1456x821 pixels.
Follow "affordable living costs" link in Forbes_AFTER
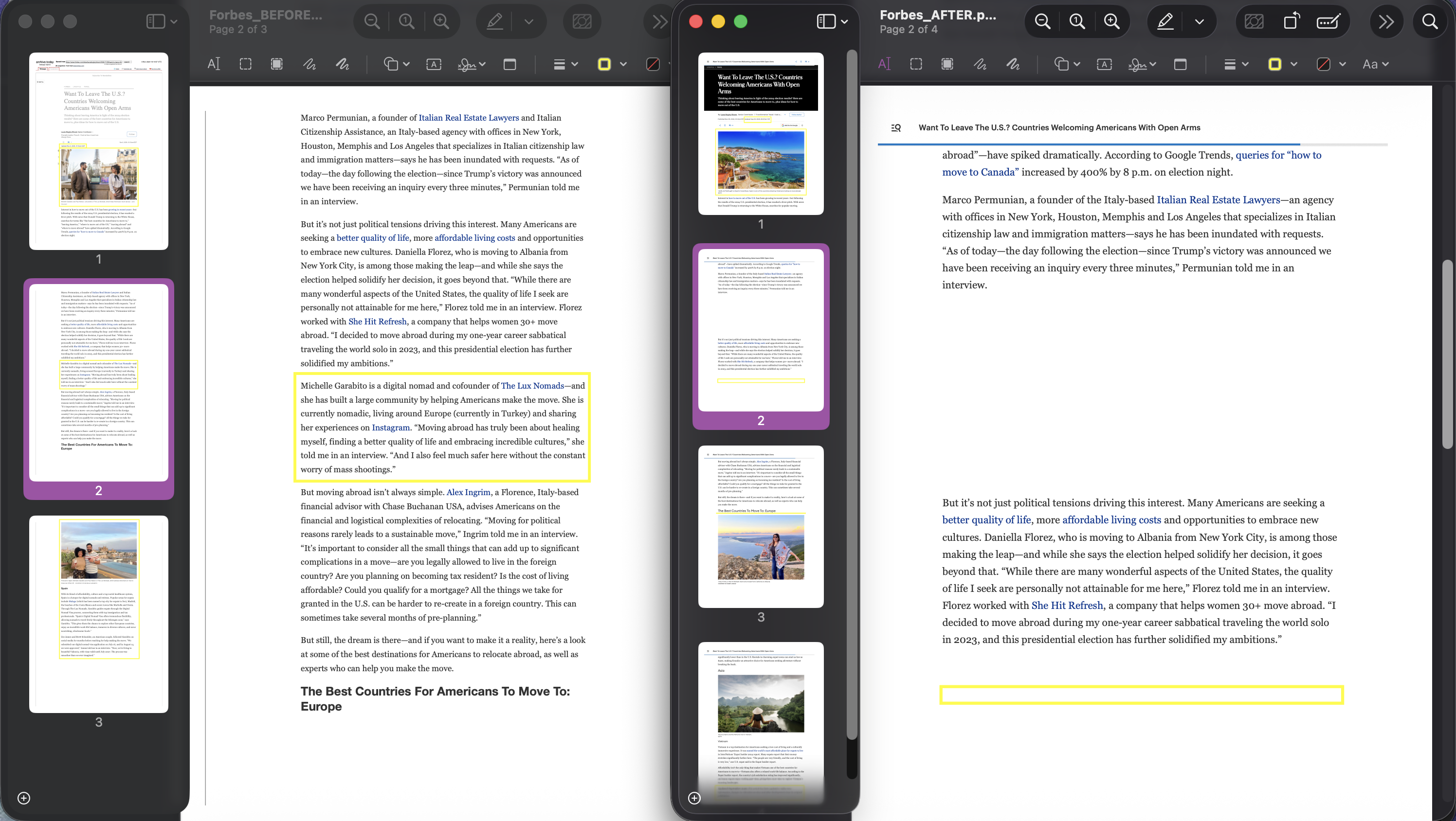click(1111, 520)
